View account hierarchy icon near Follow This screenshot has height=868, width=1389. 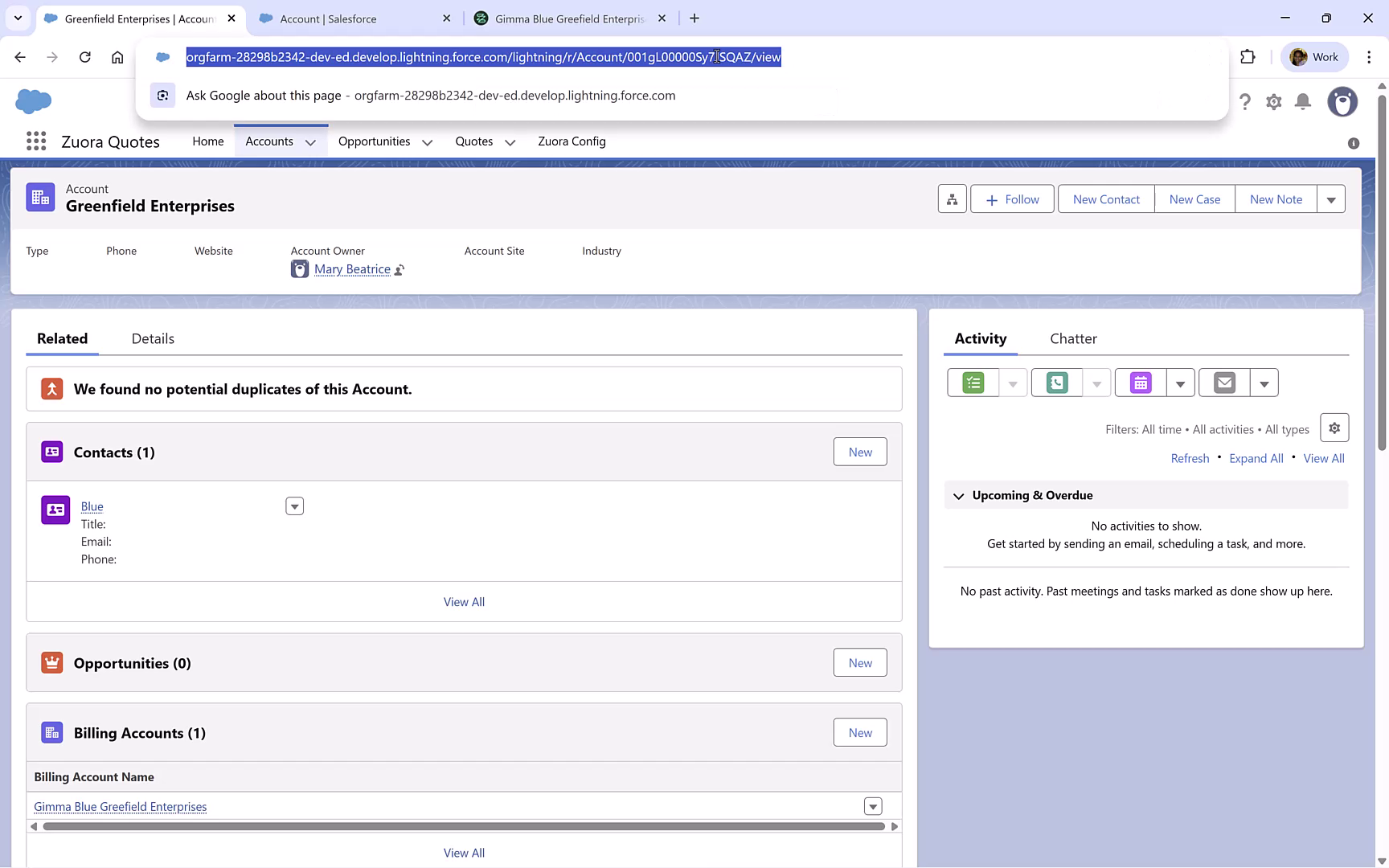[952, 199]
